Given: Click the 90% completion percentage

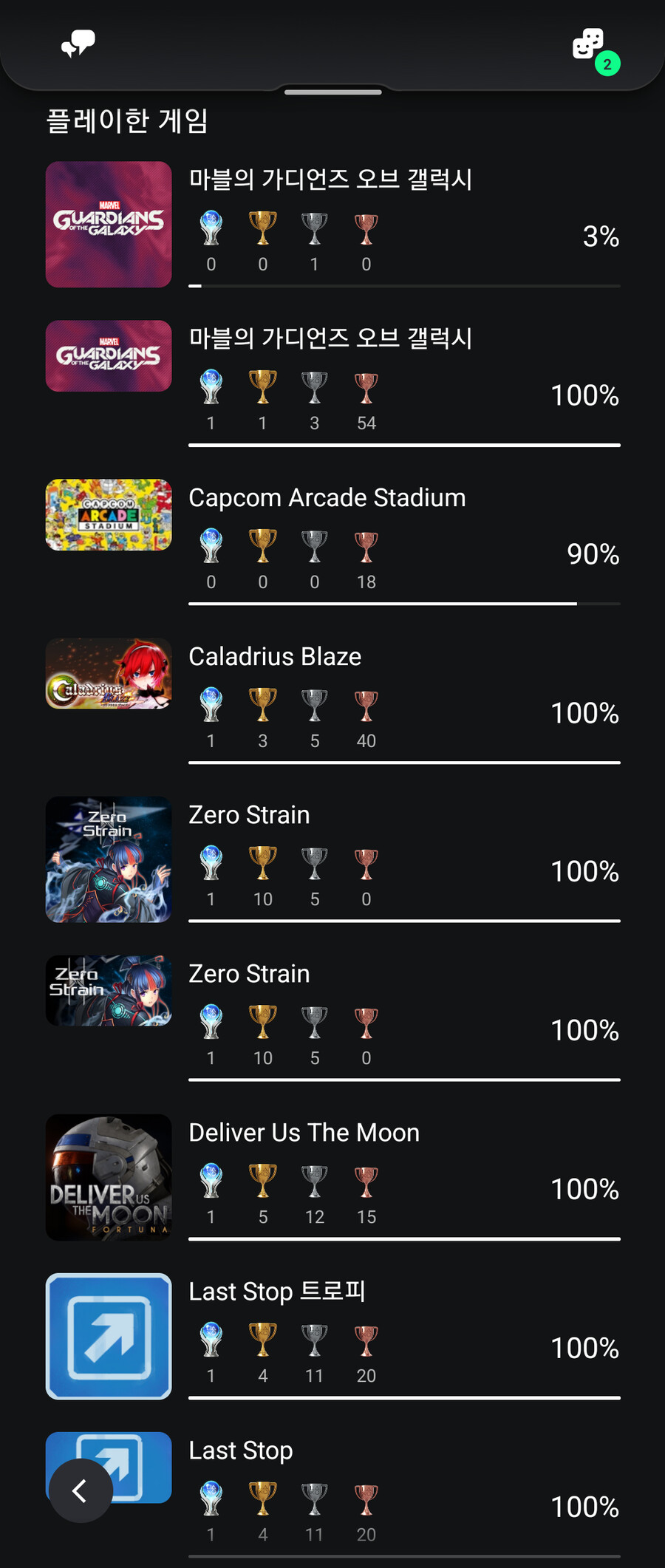Looking at the screenshot, I should (x=593, y=554).
